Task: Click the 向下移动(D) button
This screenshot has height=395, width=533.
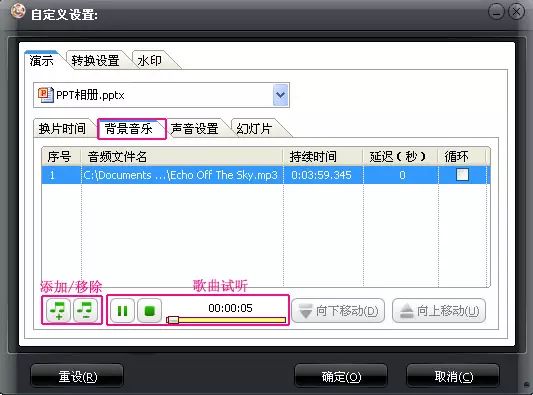Action: pos(338,310)
